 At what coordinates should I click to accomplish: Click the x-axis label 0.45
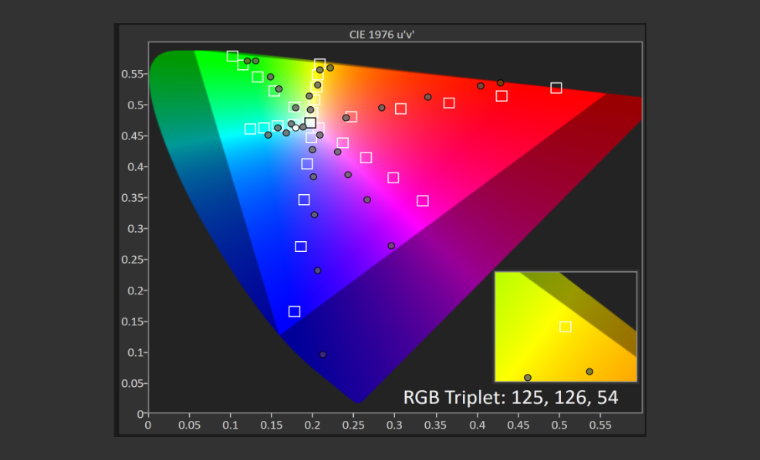518,426
